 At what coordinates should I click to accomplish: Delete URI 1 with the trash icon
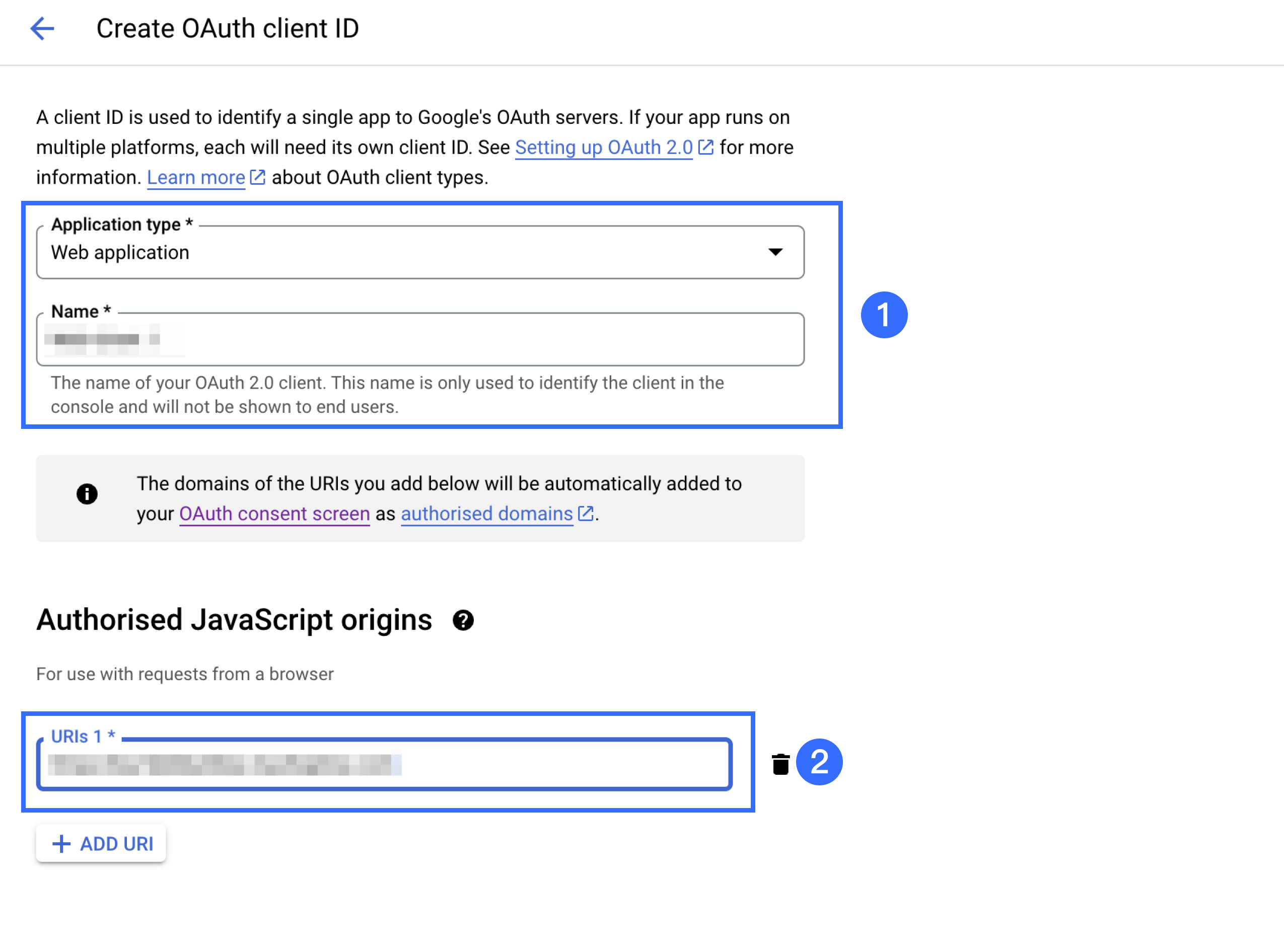coord(780,764)
